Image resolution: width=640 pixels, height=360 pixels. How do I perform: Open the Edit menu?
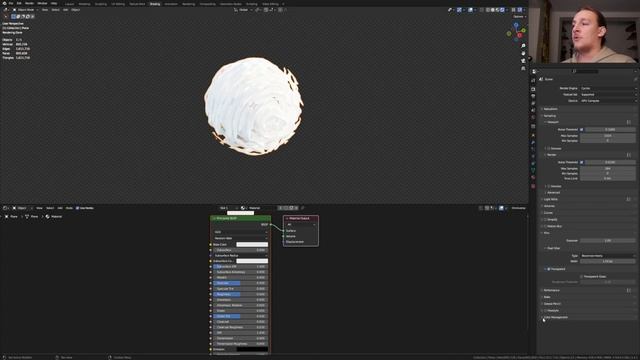pyautogui.click(x=19, y=3)
